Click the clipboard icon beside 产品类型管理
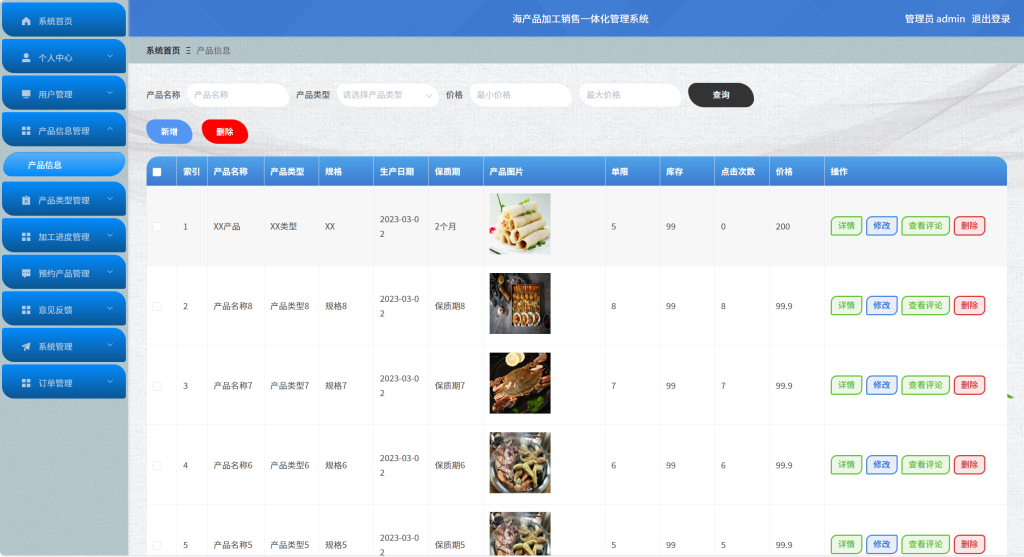 (x=26, y=200)
